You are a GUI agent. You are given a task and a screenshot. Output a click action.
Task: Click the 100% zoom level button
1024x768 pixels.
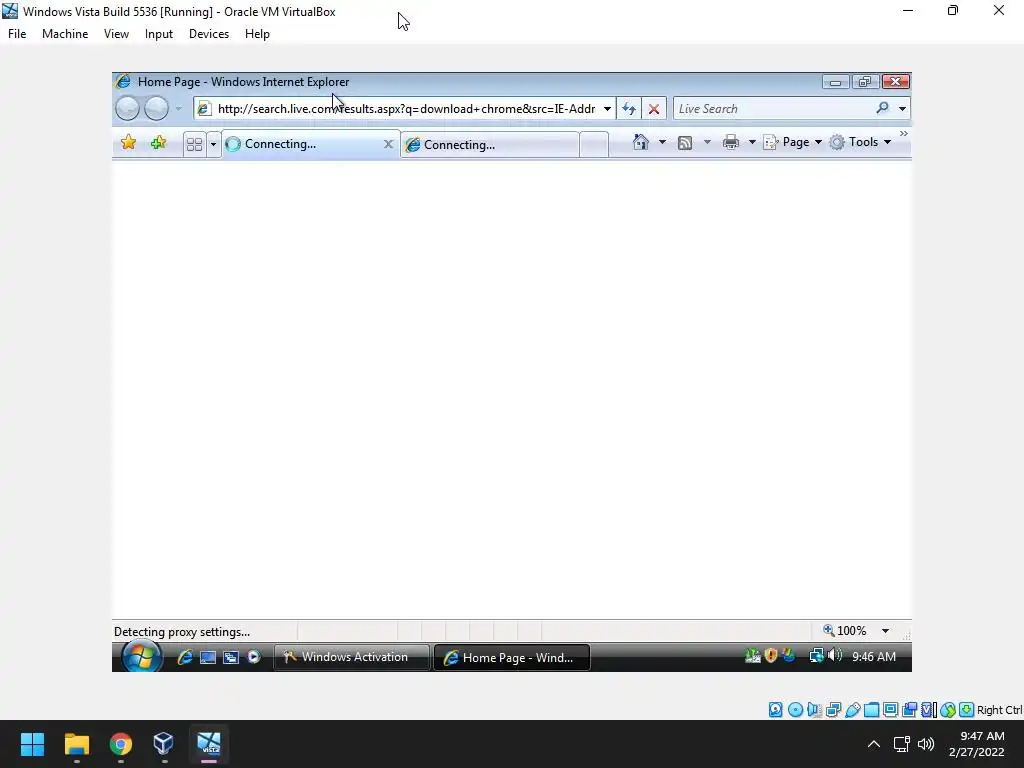point(846,631)
